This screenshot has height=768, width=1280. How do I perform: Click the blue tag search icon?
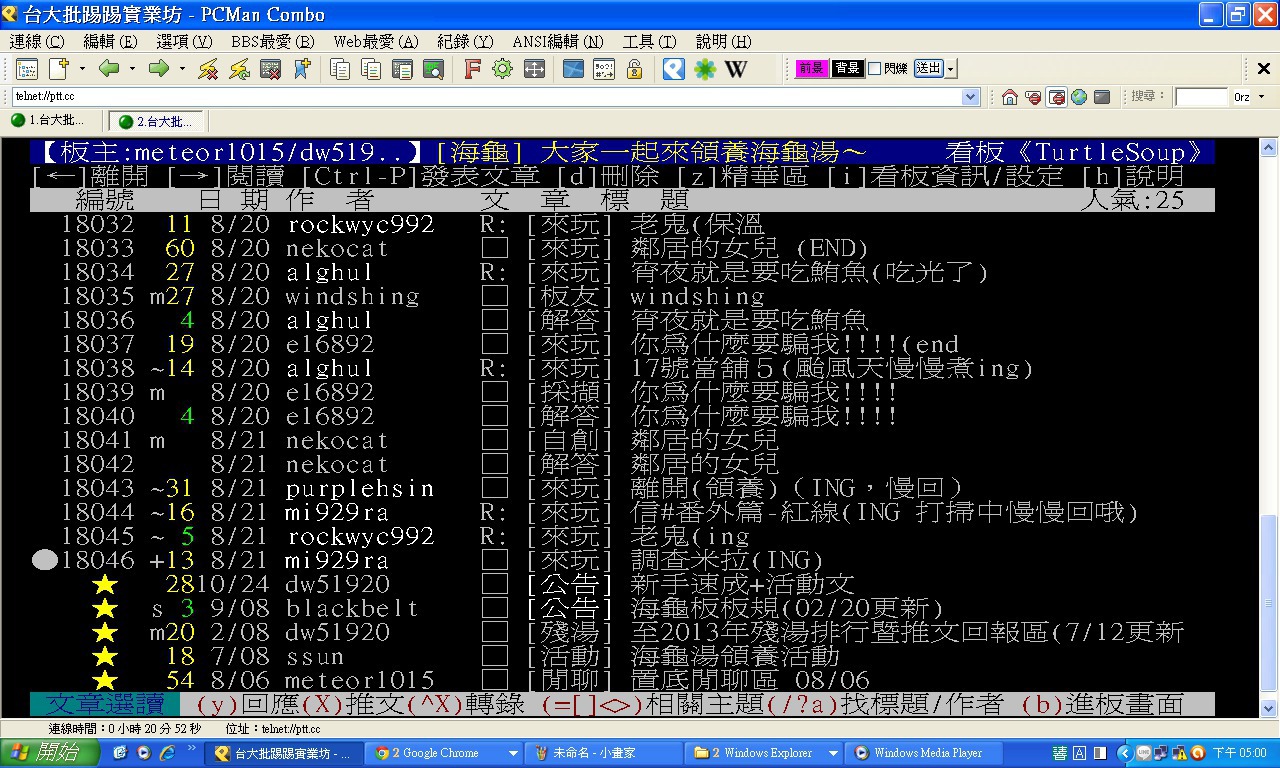674,69
